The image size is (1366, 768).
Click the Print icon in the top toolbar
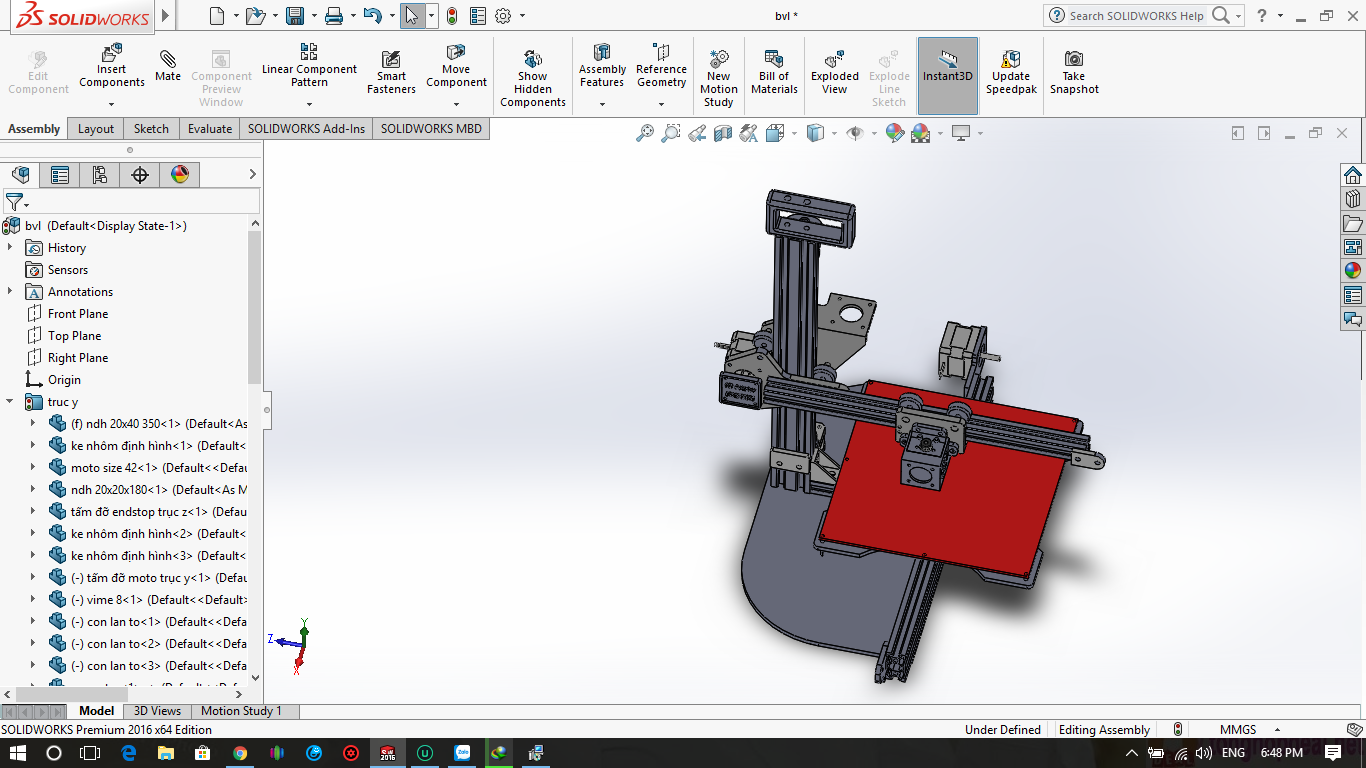[x=334, y=15]
